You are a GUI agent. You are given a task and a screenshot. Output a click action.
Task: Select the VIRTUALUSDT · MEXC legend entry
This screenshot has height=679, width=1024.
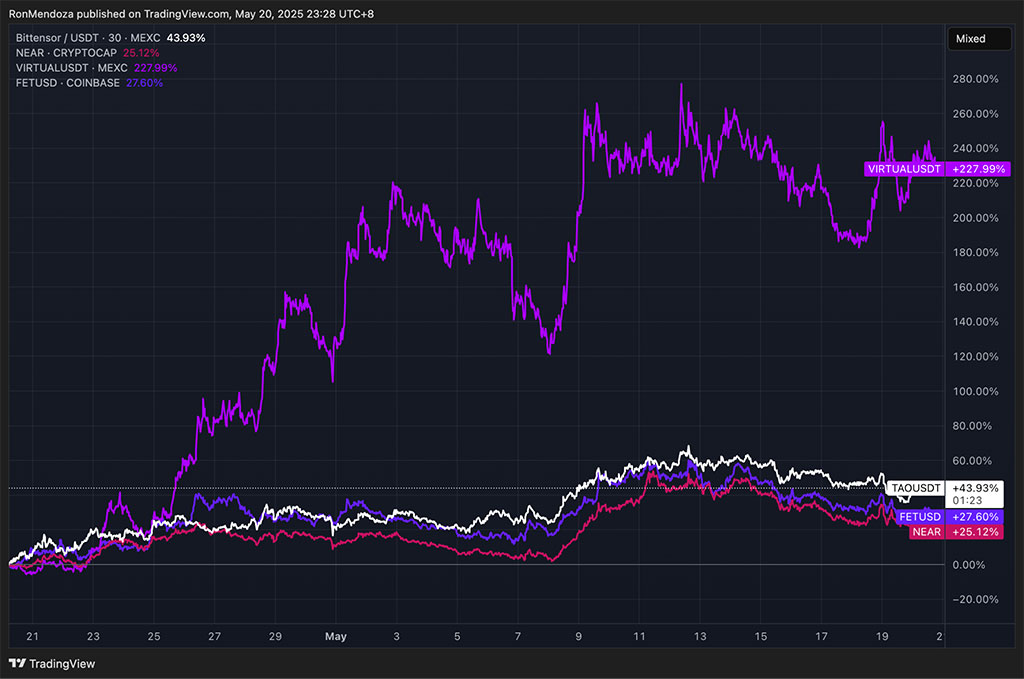(x=72, y=68)
